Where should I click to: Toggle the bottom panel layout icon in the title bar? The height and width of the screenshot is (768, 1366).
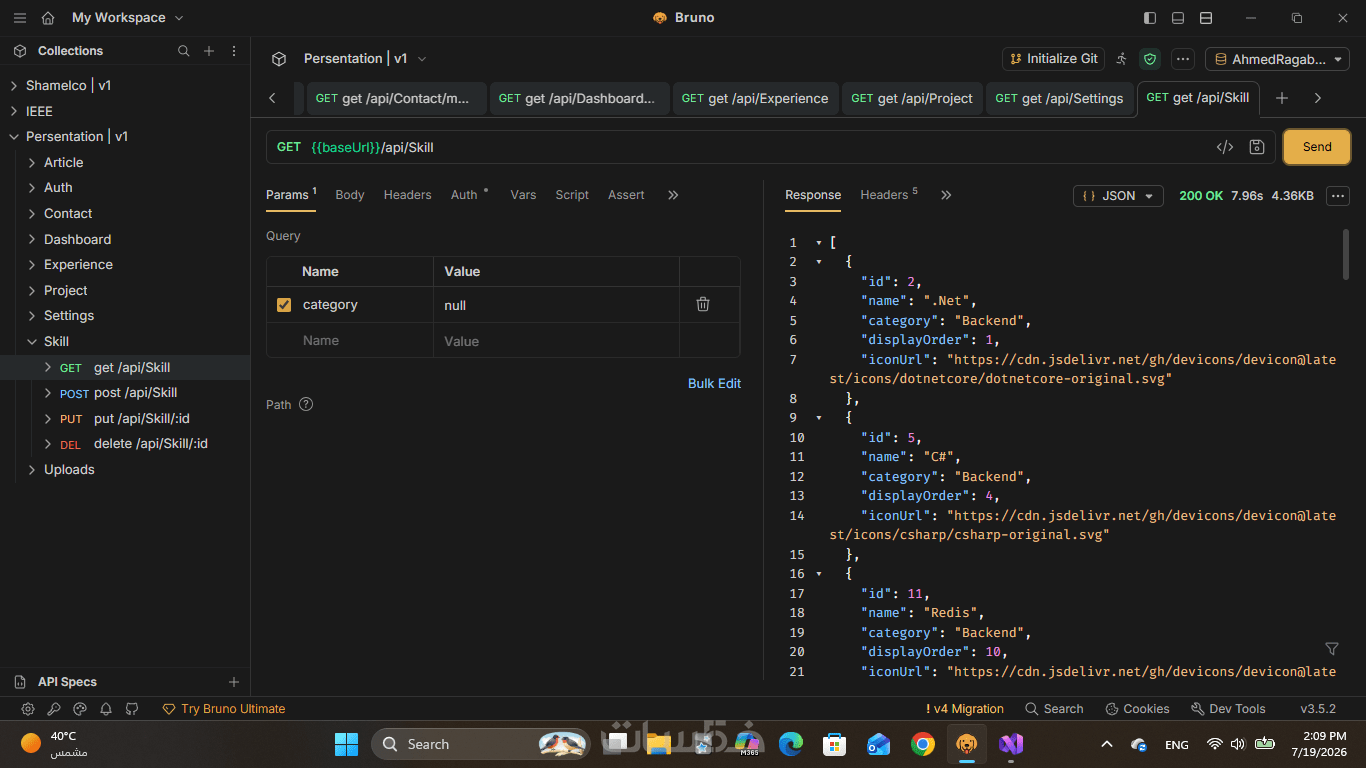point(1178,18)
